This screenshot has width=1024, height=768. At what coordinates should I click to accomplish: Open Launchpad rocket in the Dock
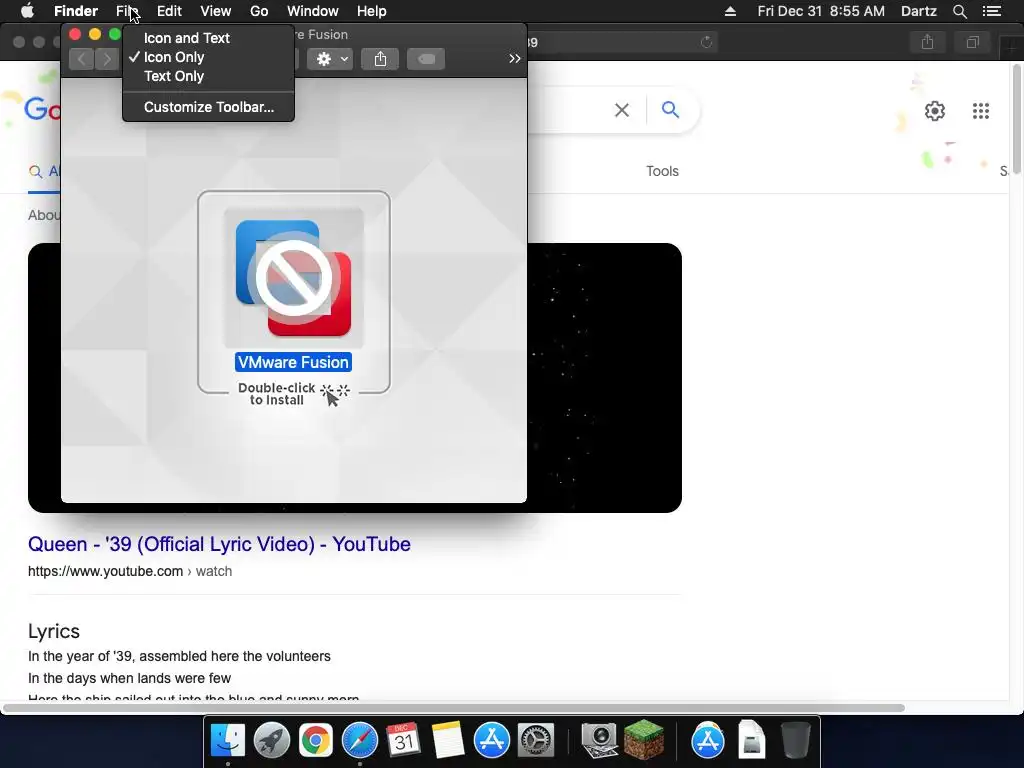272,741
